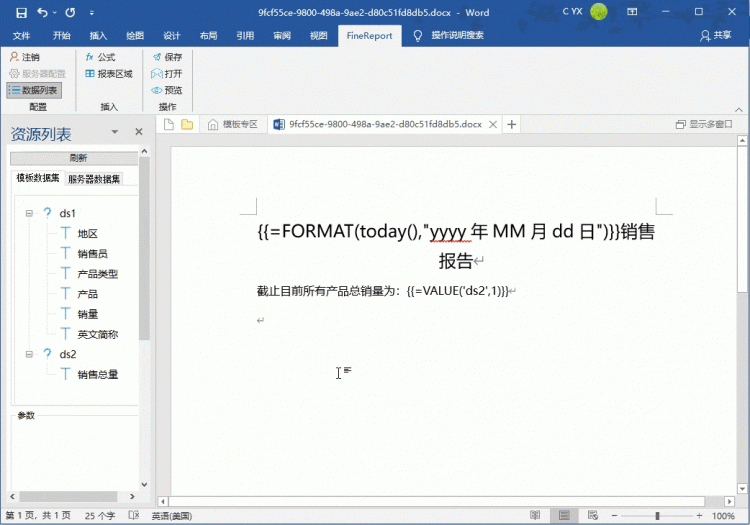
Task: Collapse the ribbon with the chevron
Action: [x=739, y=109]
